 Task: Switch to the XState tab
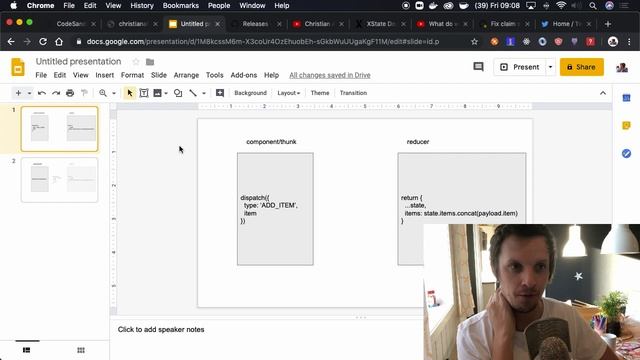coord(380,24)
